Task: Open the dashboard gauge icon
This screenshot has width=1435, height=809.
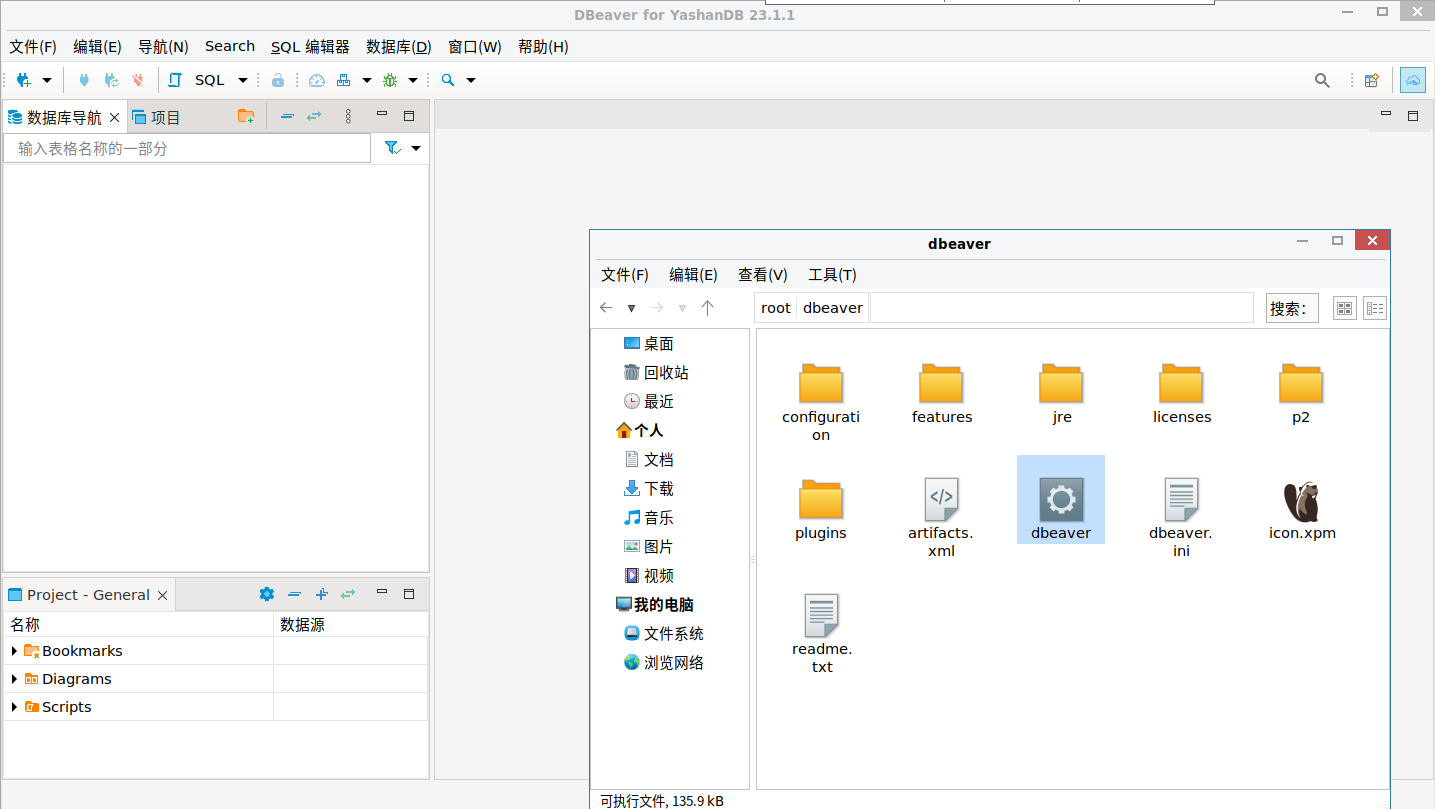Action: pyautogui.click(x=317, y=80)
